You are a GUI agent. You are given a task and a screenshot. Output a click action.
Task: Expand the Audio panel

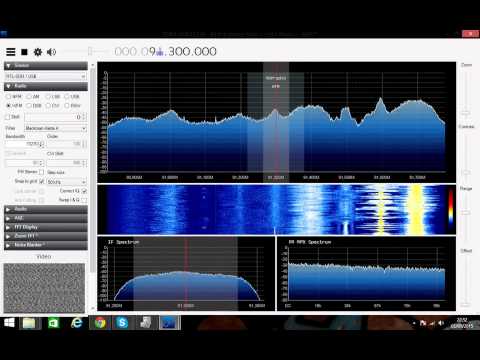(46, 209)
